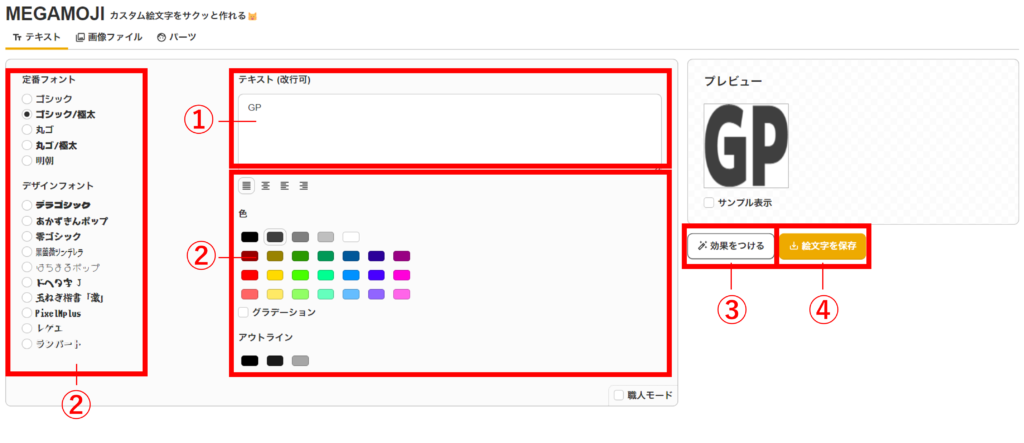1024x443 pixels.
Task: Pick the pastel yellow text color swatch
Action: (x=275, y=294)
